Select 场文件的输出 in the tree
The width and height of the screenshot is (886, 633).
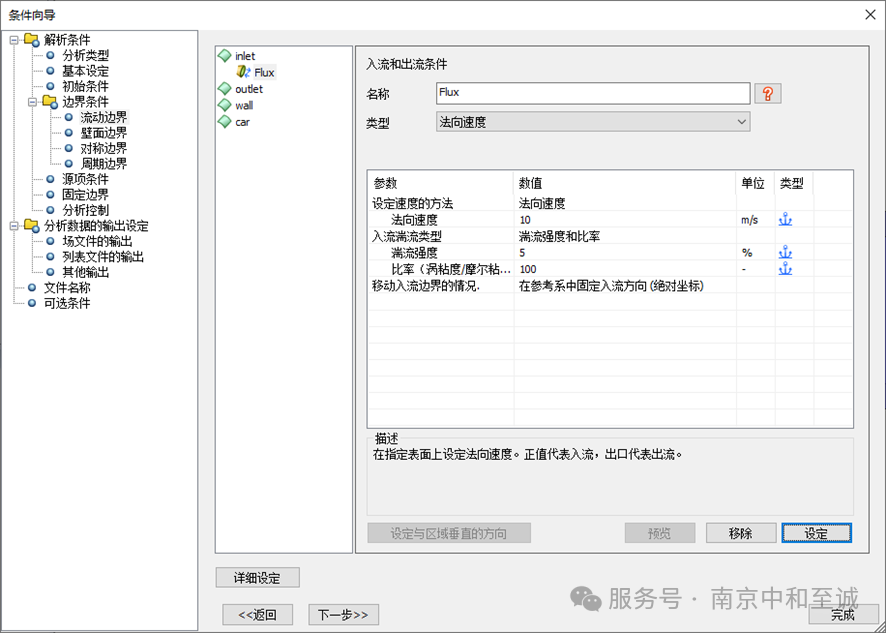[x=97, y=241]
